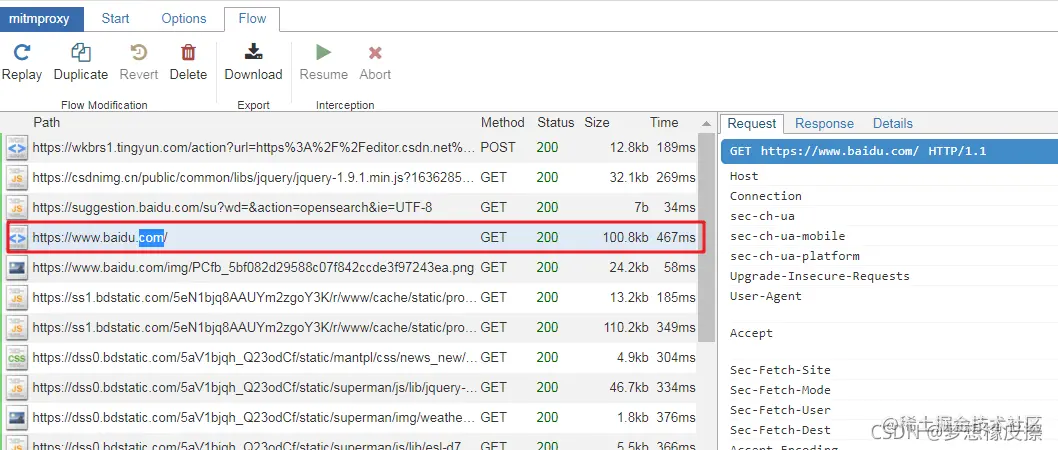1058x450 pixels.
Task: Sort flows by Path column header
Action: pos(47,122)
